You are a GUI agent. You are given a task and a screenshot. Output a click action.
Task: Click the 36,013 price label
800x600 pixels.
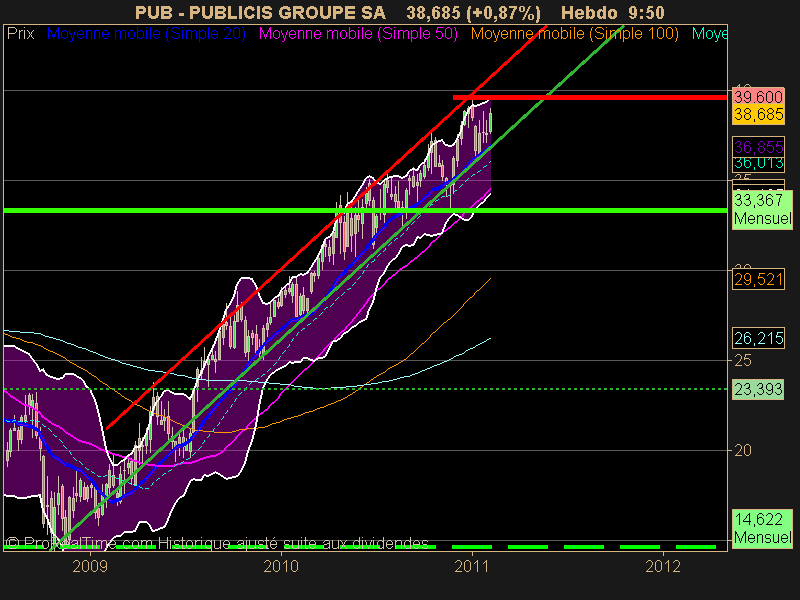[x=758, y=164]
